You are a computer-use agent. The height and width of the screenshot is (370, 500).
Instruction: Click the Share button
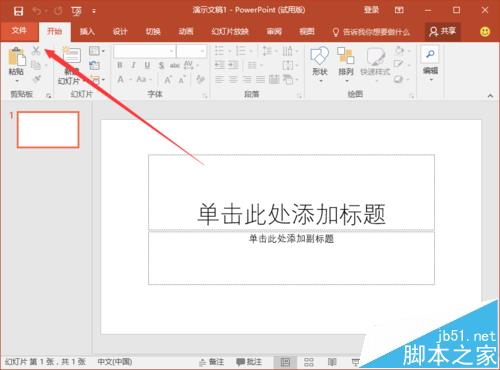coord(443,32)
